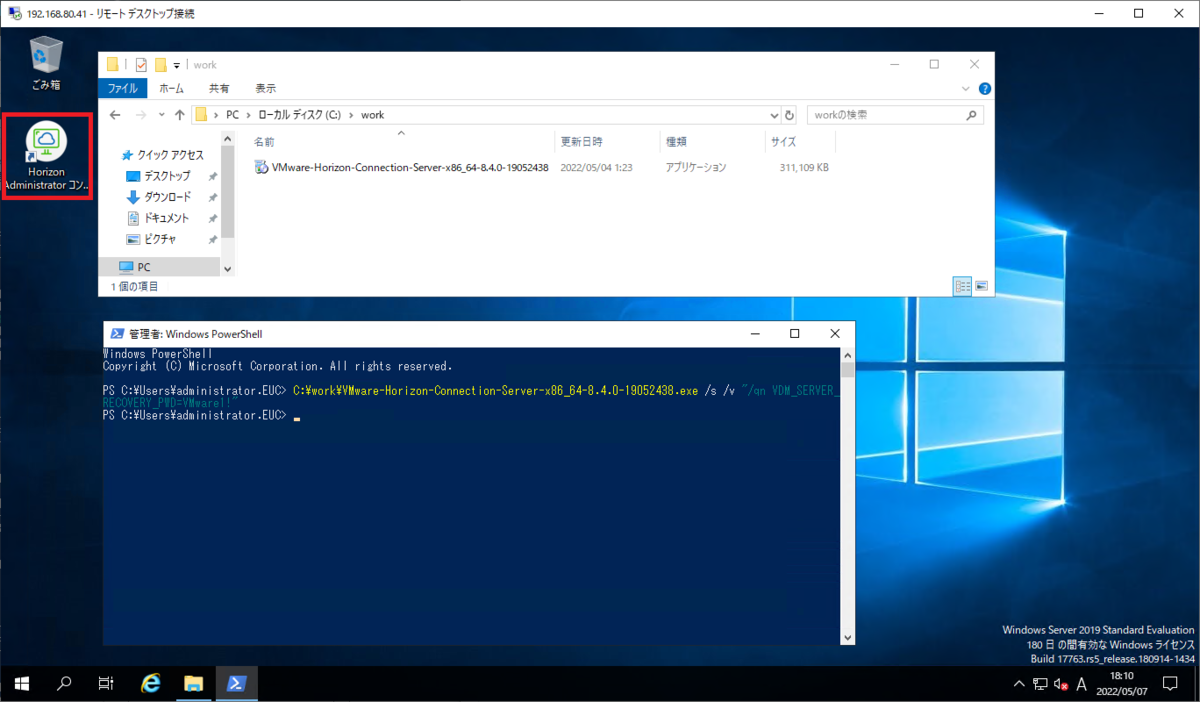
Task: Click the PowerShell prompt cursor line
Action: pos(200,415)
